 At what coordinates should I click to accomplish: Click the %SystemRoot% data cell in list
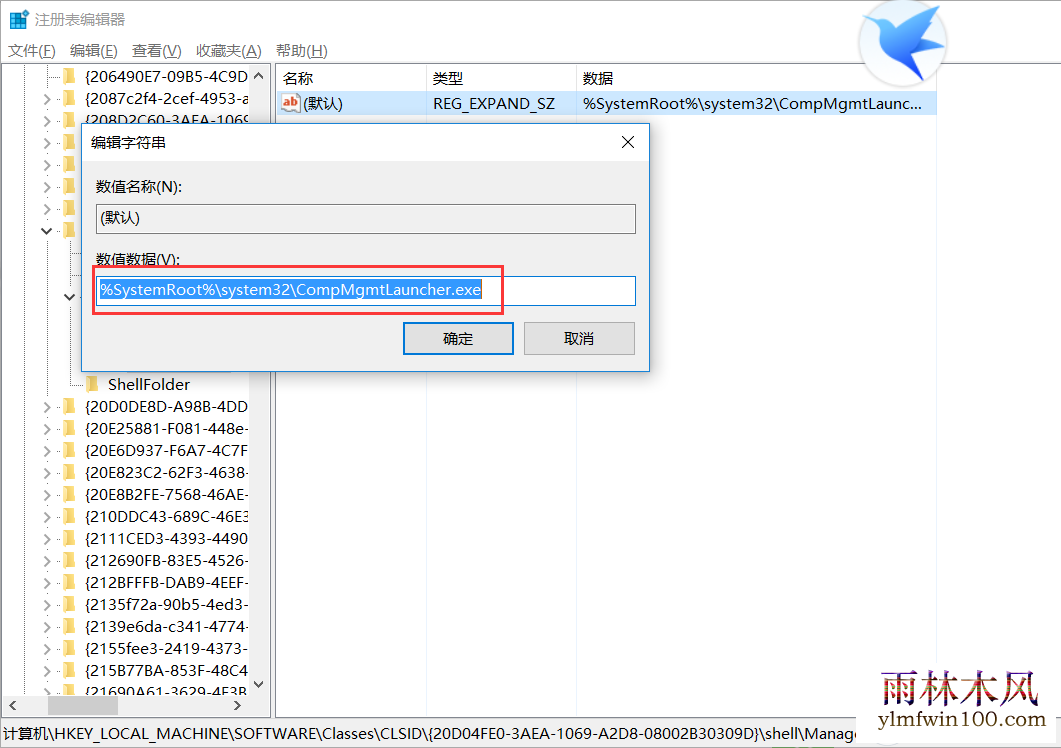(x=752, y=104)
